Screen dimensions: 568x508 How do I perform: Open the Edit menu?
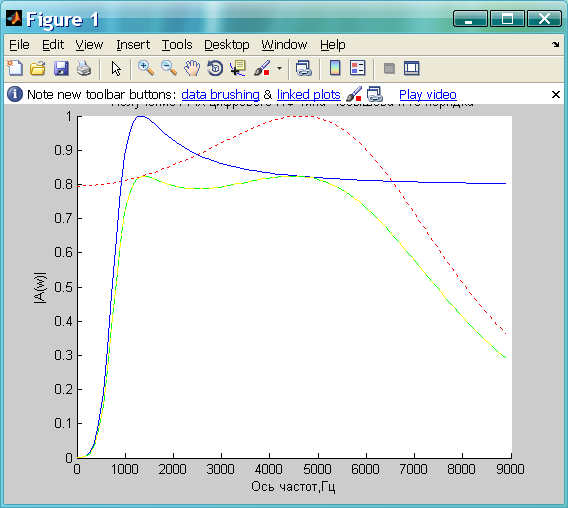pyautogui.click(x=53, y=45)
